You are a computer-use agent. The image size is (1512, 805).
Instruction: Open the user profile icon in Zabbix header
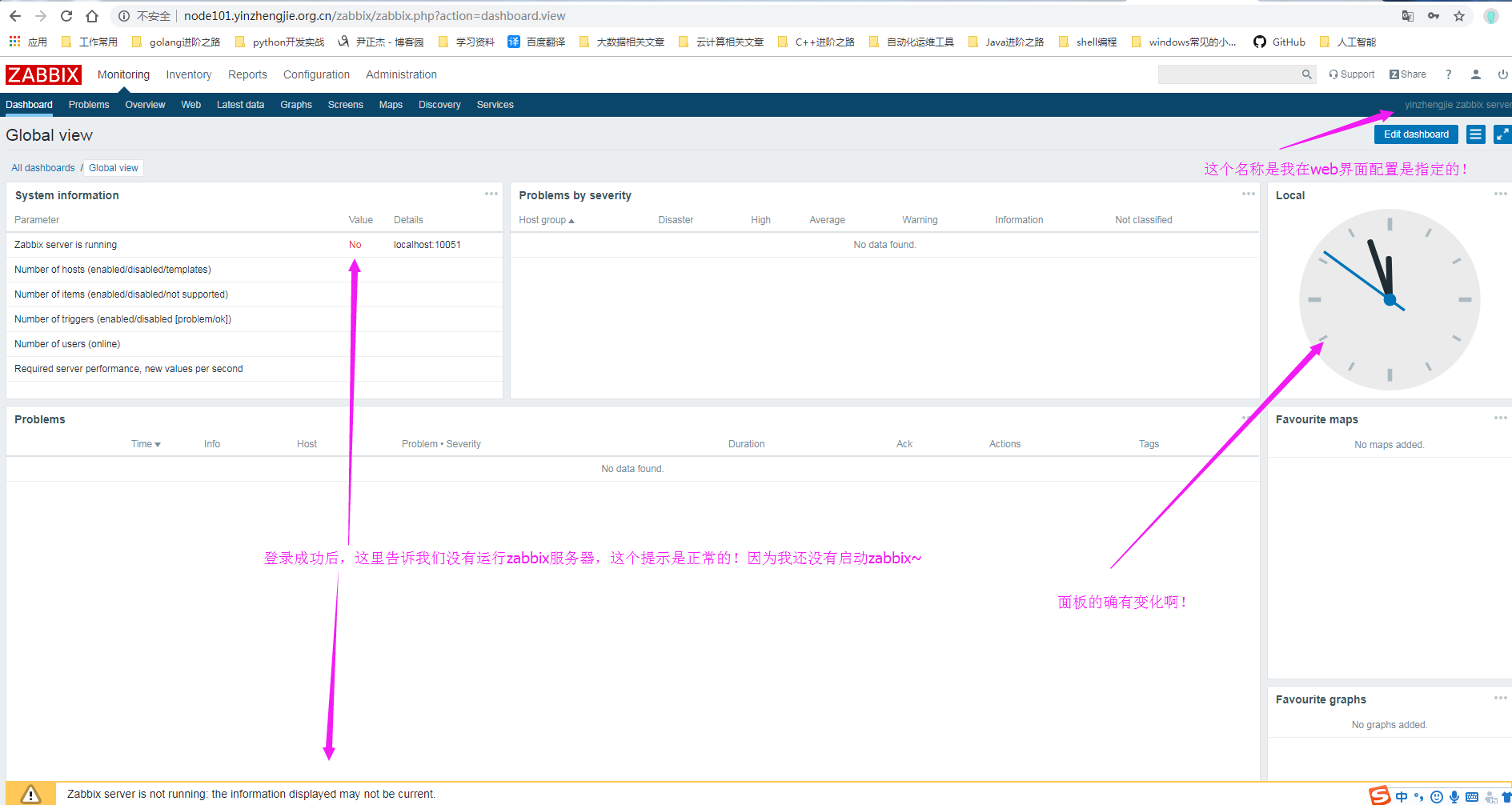pos(1475,74)
